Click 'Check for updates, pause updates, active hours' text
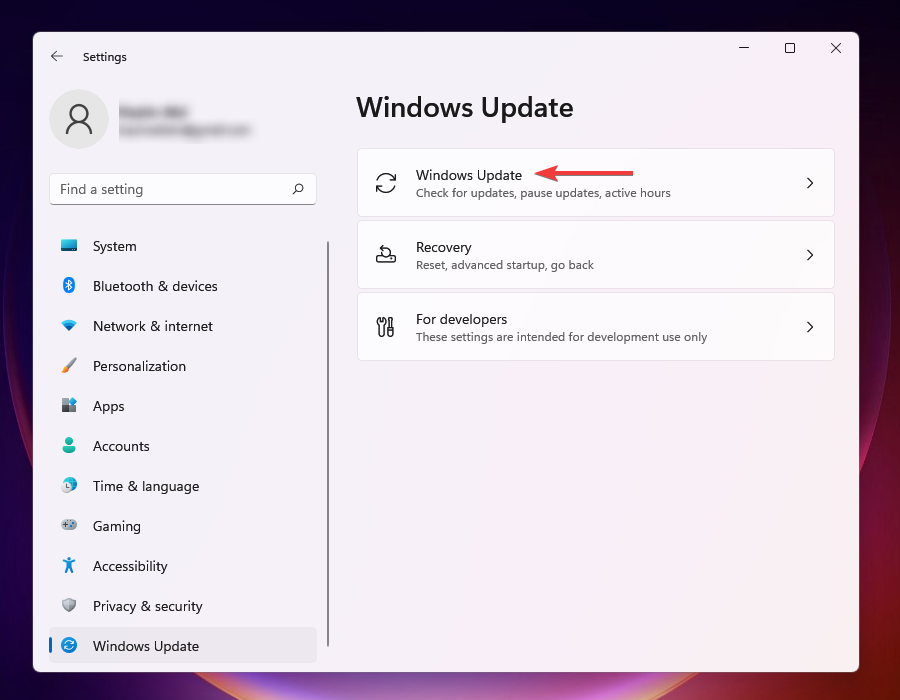Viewport: 900px width, 700px height. tap(543, 193)
